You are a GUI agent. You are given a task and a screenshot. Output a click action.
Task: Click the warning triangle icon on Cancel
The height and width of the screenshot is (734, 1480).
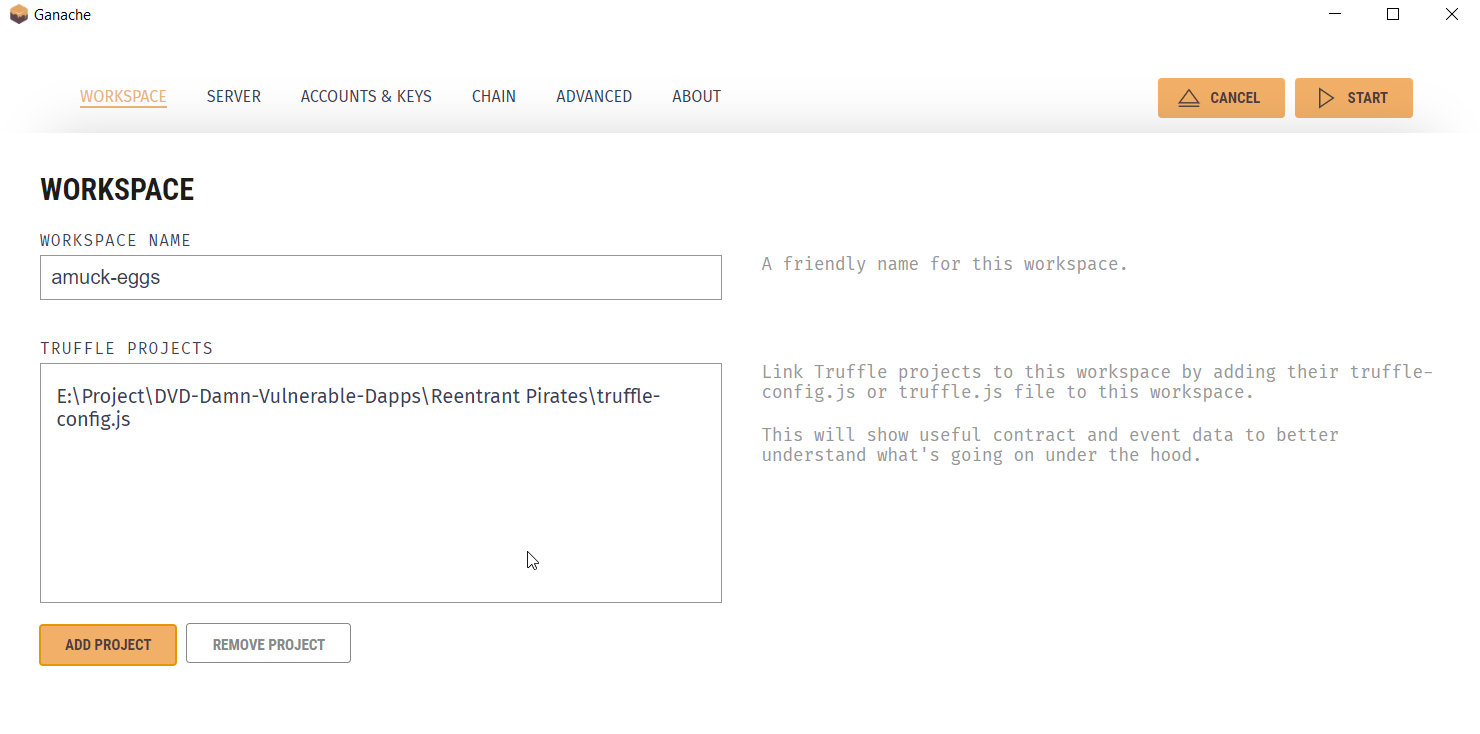[1188, 98]
